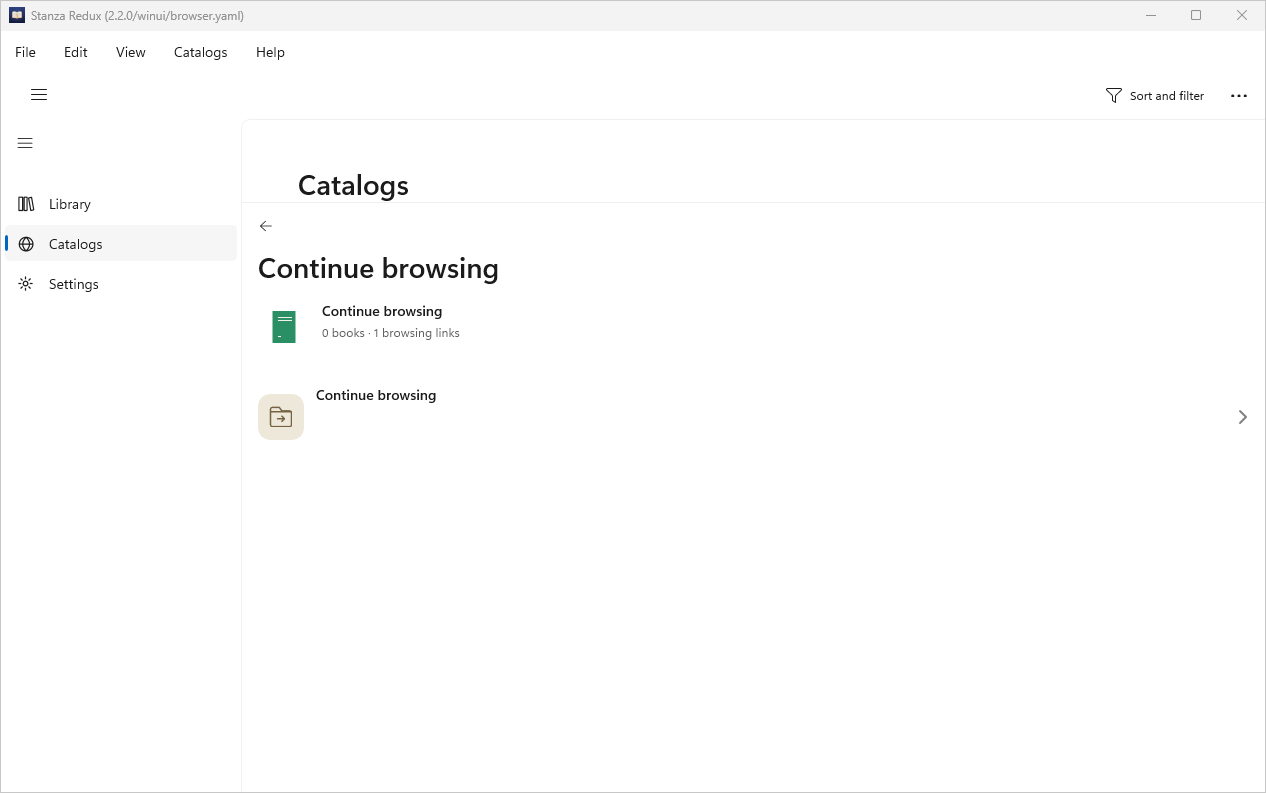Open the more options ellipsis menu

tap(1239, 96)
